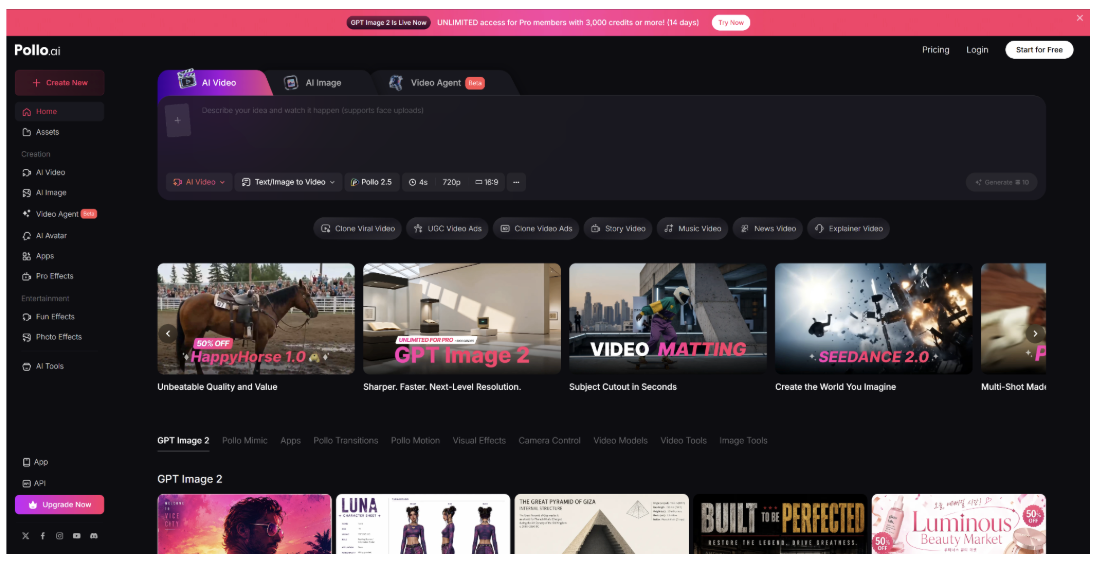Open Fun Effects in the sidebar

pyautogui.click(x=59, y=317)
